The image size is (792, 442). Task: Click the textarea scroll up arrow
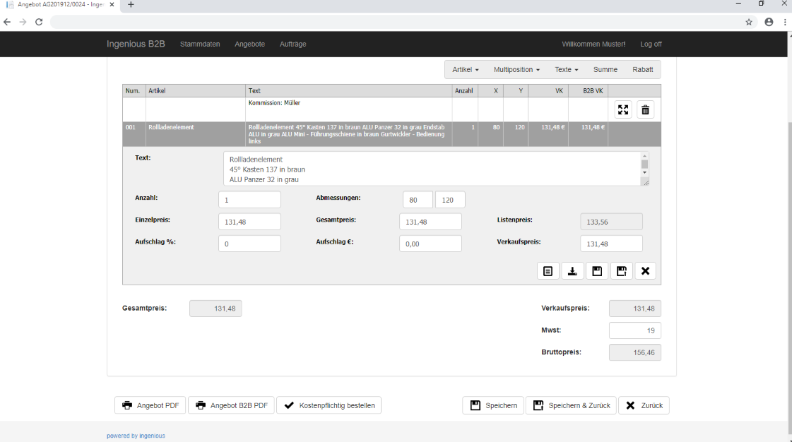tap(645, 156)
